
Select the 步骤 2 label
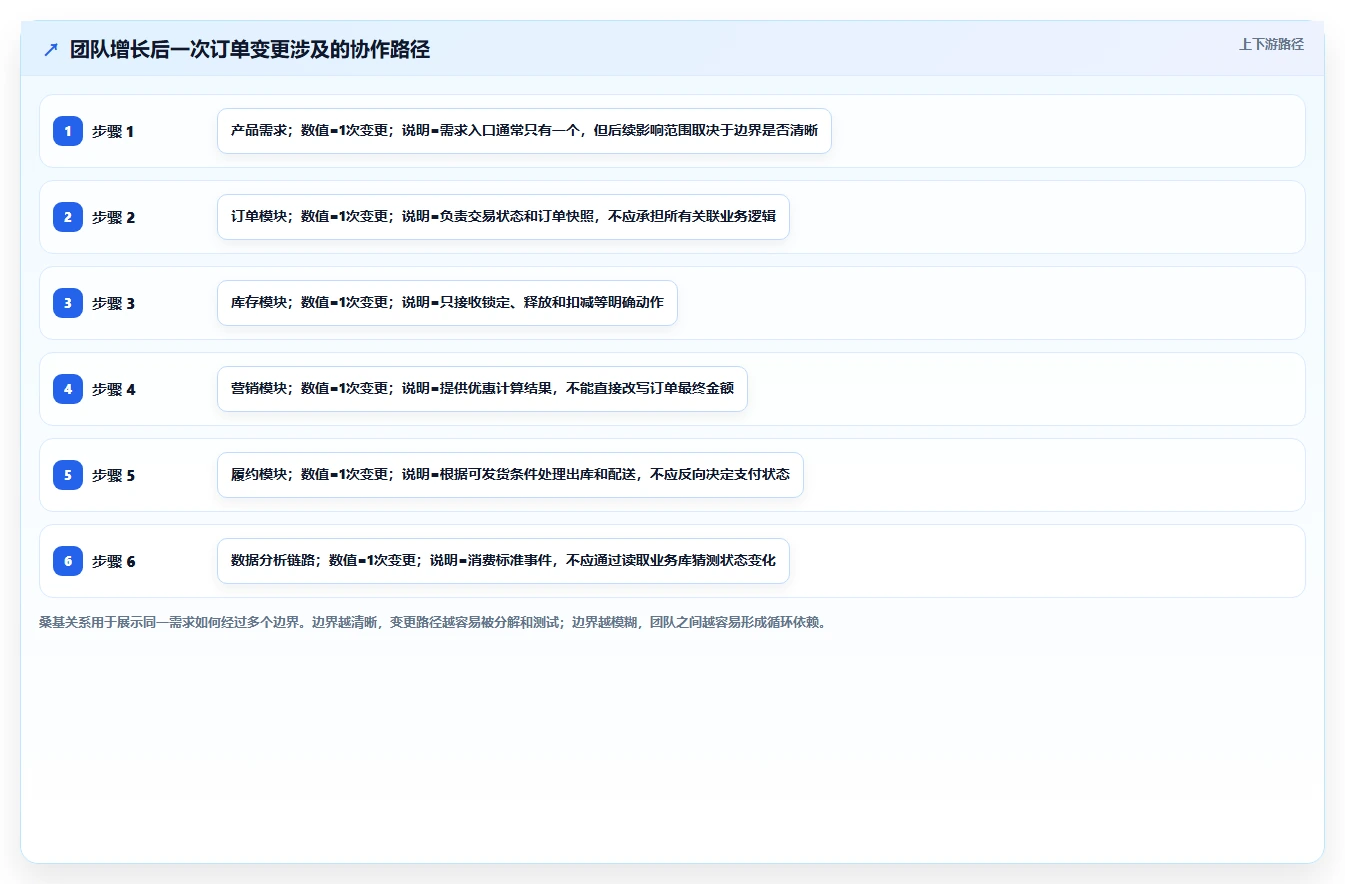pos(113,218)
